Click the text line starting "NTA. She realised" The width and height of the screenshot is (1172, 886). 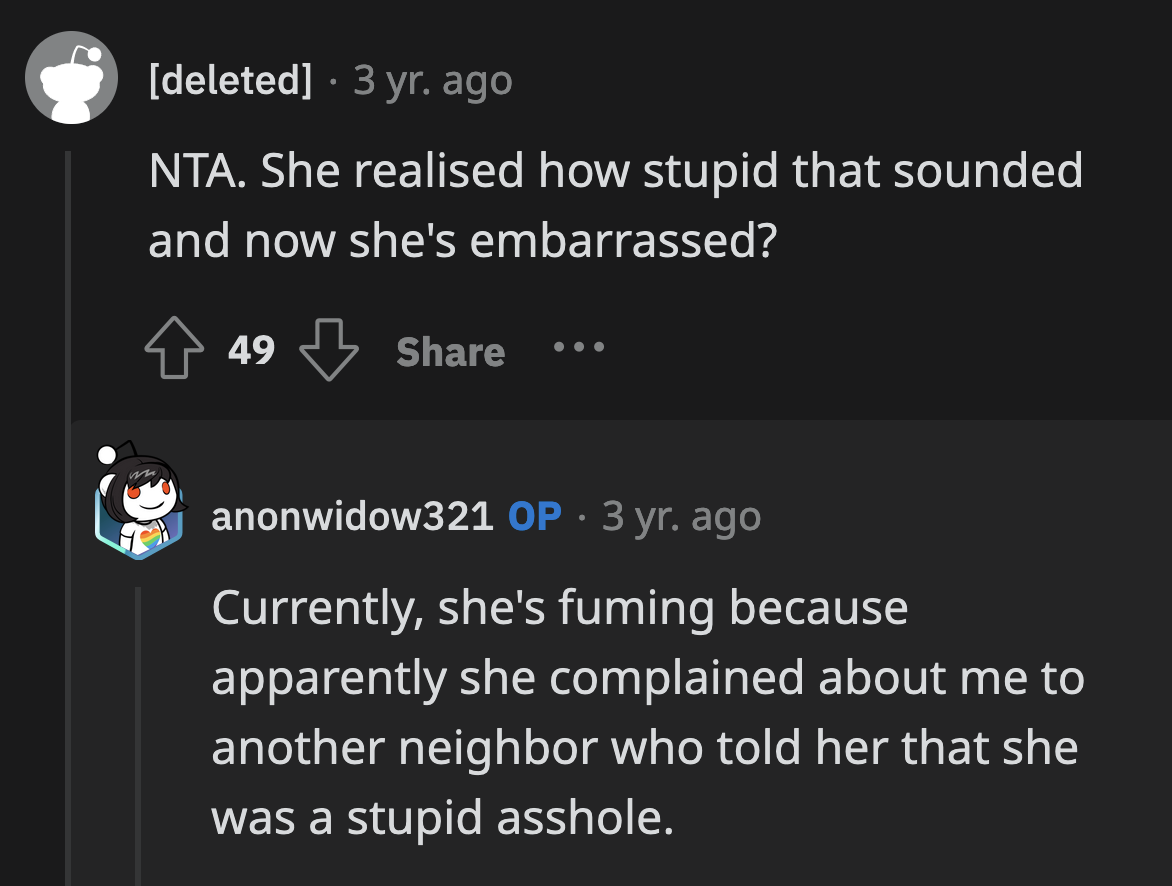pos(615,171)
